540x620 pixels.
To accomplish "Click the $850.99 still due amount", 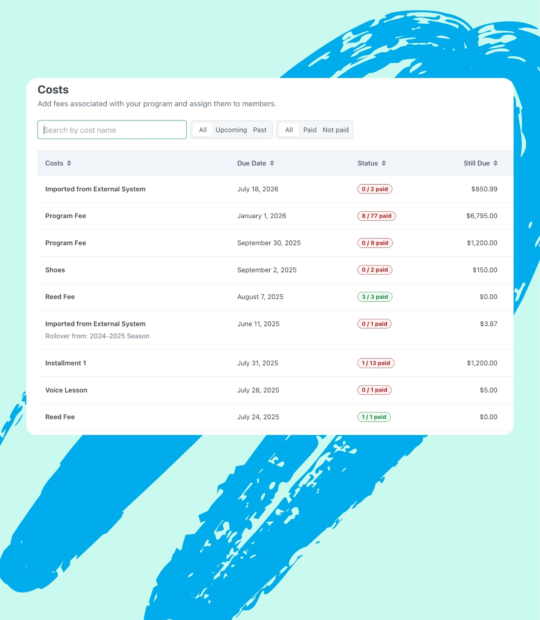I will pos(484,189).
